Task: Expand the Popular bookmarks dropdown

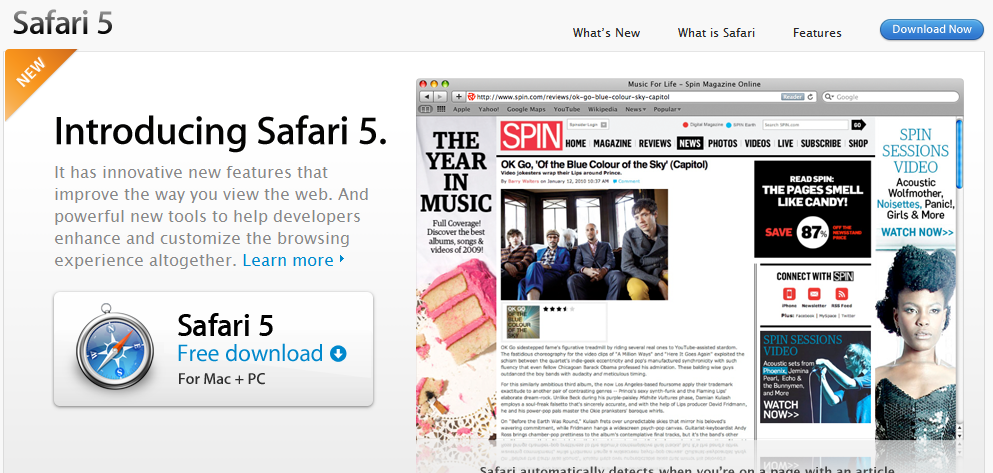Action: click(x=667, y=109)
